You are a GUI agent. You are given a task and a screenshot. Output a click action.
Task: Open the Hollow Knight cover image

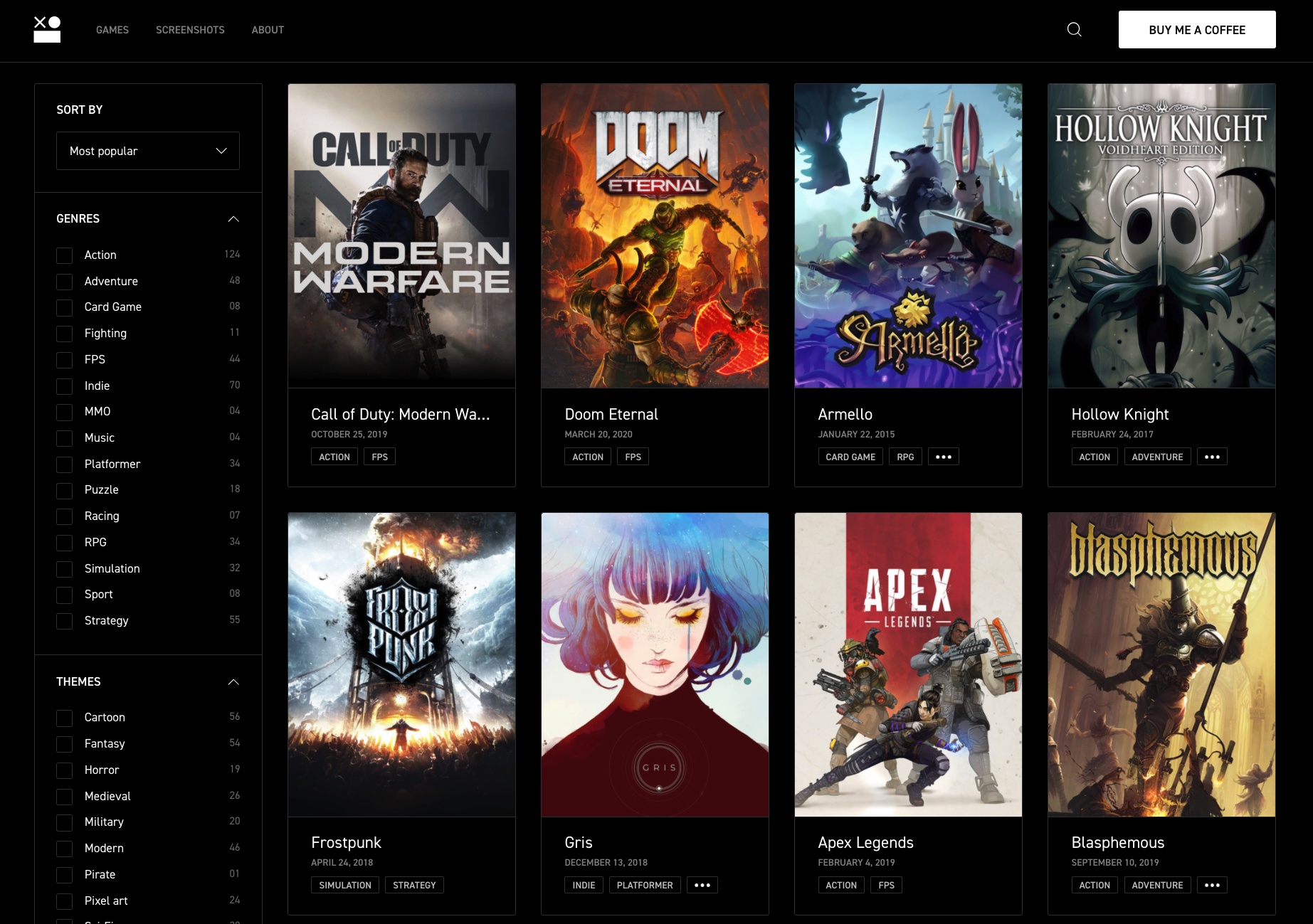pos(1161,236)
